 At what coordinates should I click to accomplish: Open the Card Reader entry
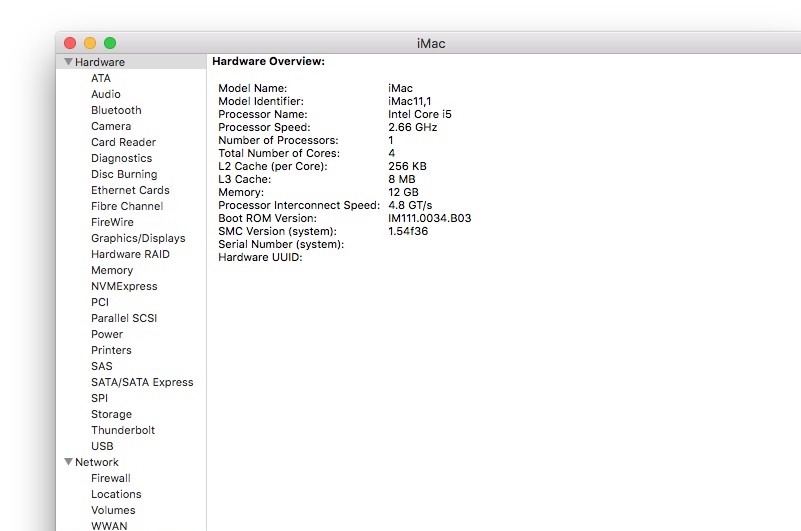[x=123, y=142]
